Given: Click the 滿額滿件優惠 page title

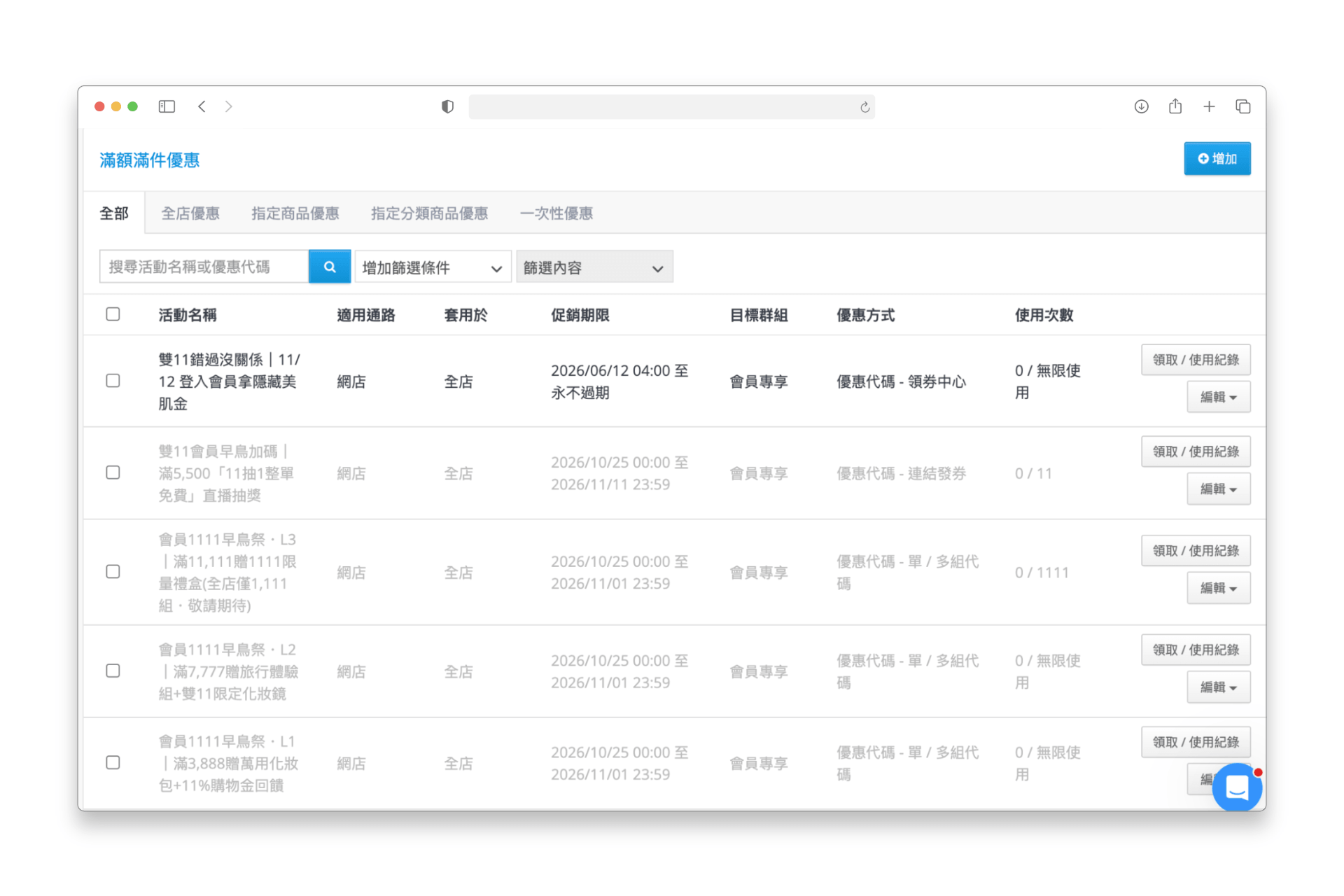Looking at the screenshot, I should 149,160.
